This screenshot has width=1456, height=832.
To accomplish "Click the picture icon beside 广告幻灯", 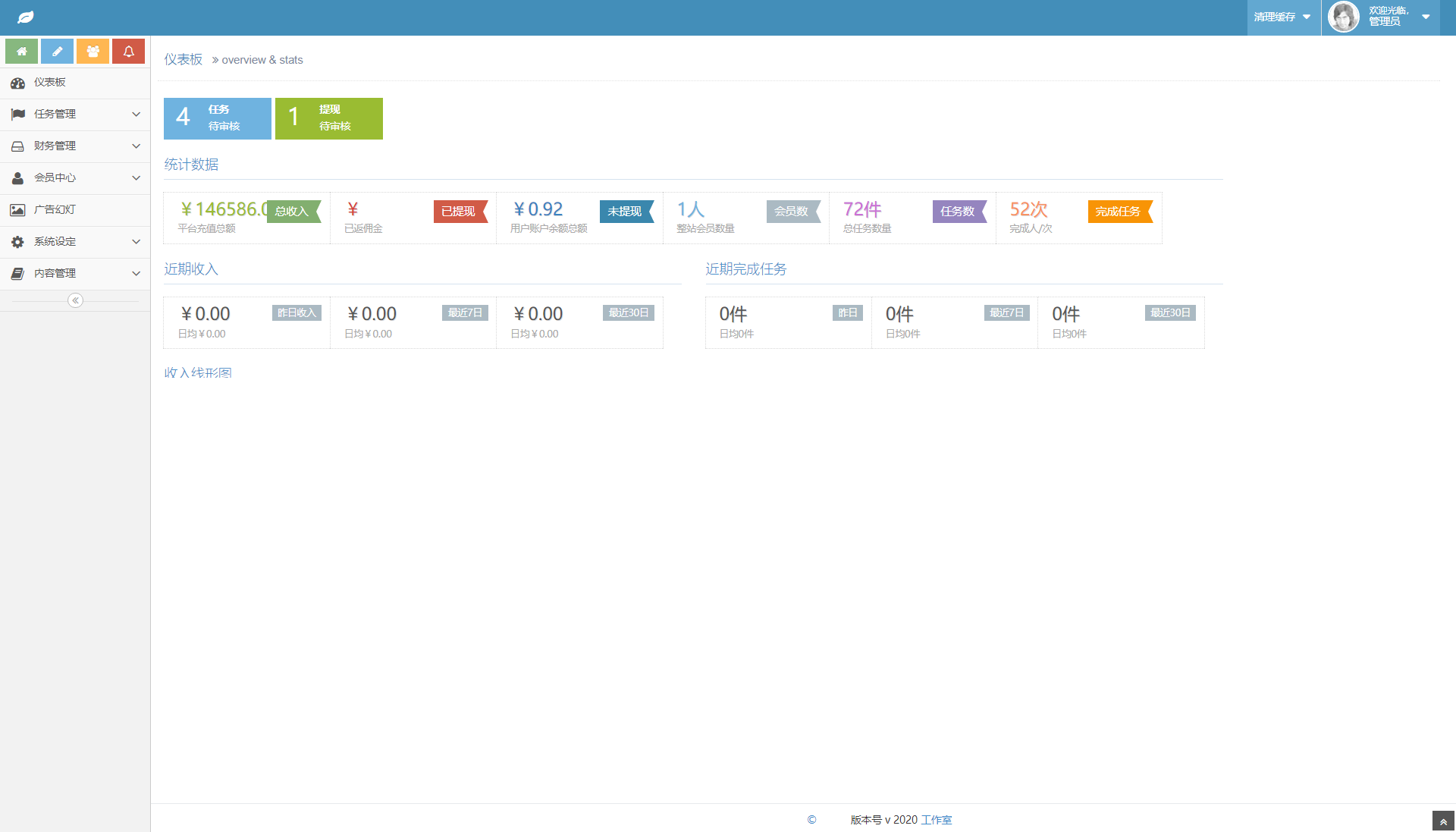I will point(17,210).
